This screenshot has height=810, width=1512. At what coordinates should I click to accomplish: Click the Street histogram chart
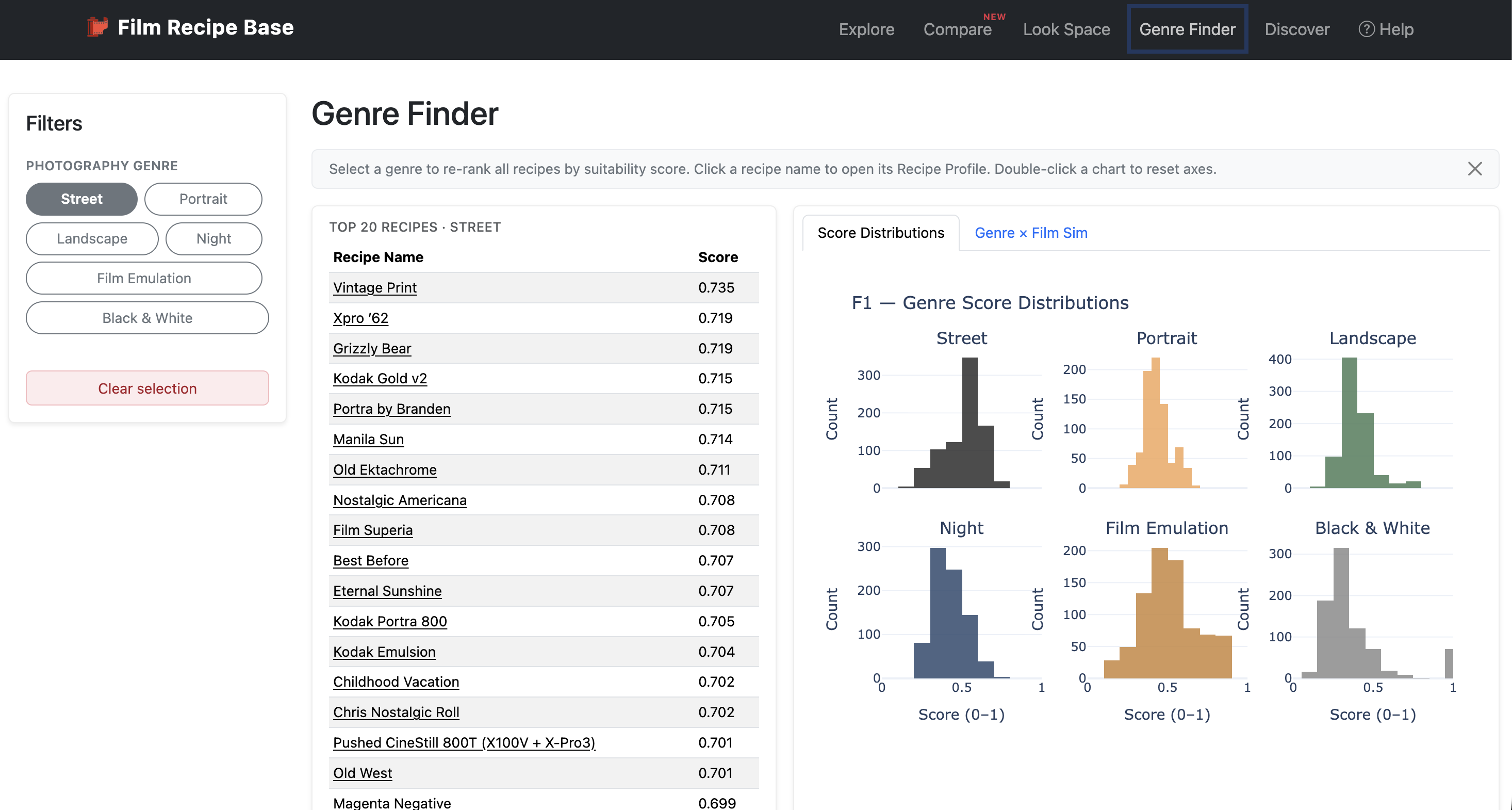[x=961, y=423]
